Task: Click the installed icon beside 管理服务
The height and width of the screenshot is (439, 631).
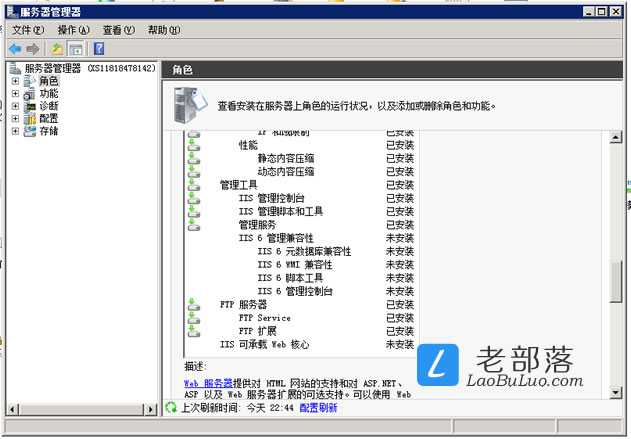Action: 194,225
